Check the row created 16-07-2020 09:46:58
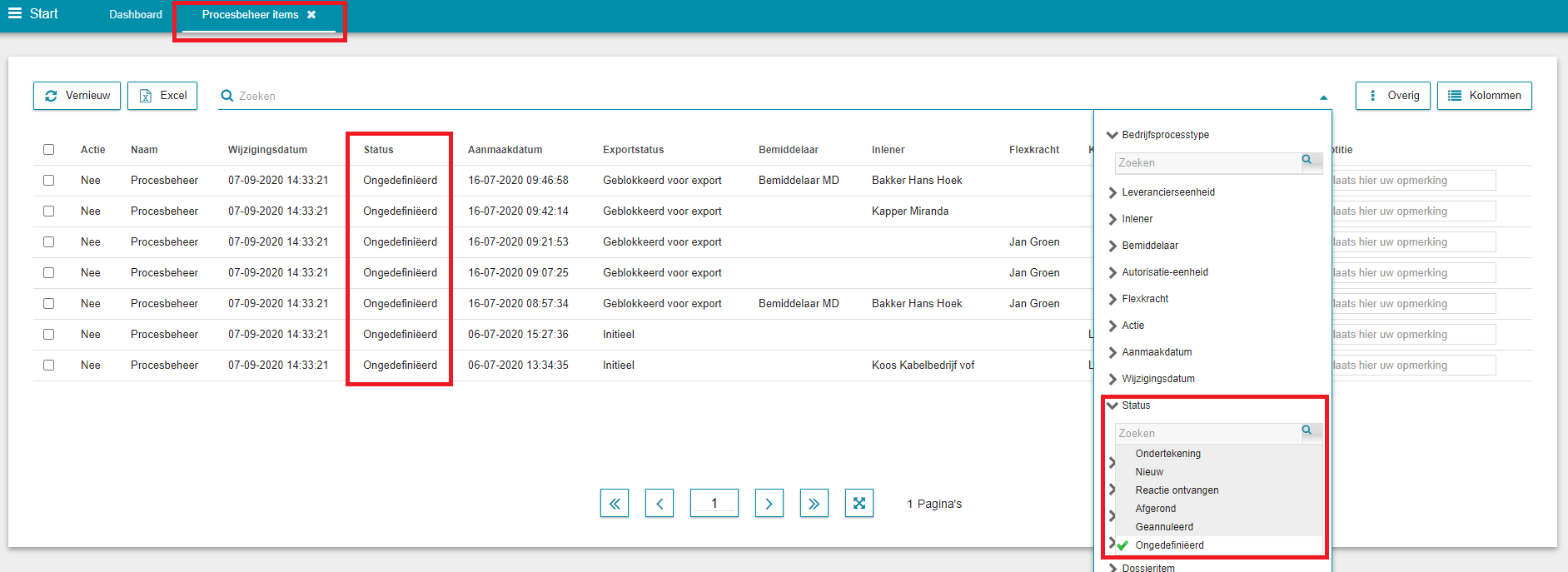 click(x=48, y=181)
